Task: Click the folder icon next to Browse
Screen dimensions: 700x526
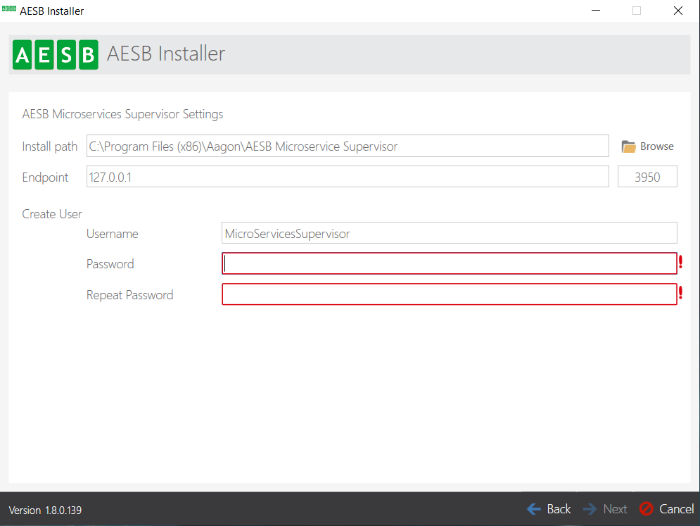Action: tap(628, 147)
